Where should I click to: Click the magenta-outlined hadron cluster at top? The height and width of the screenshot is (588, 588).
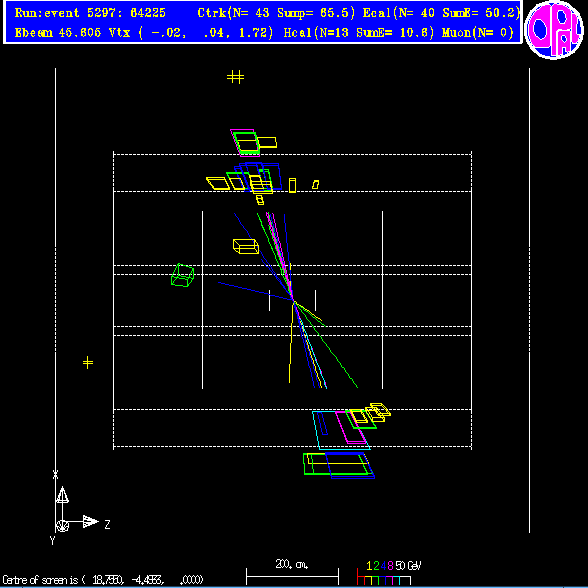(x=245, y=142)
